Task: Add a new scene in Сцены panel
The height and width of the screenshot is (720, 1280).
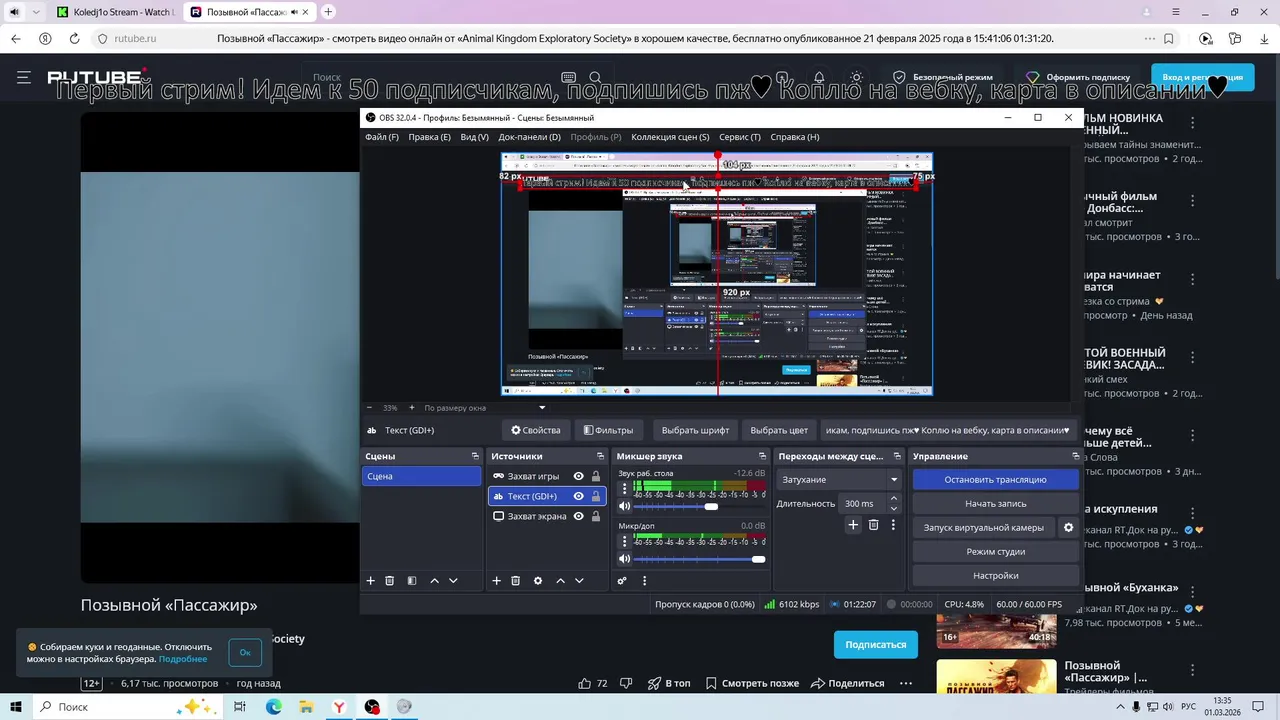Action: [370, 581]
